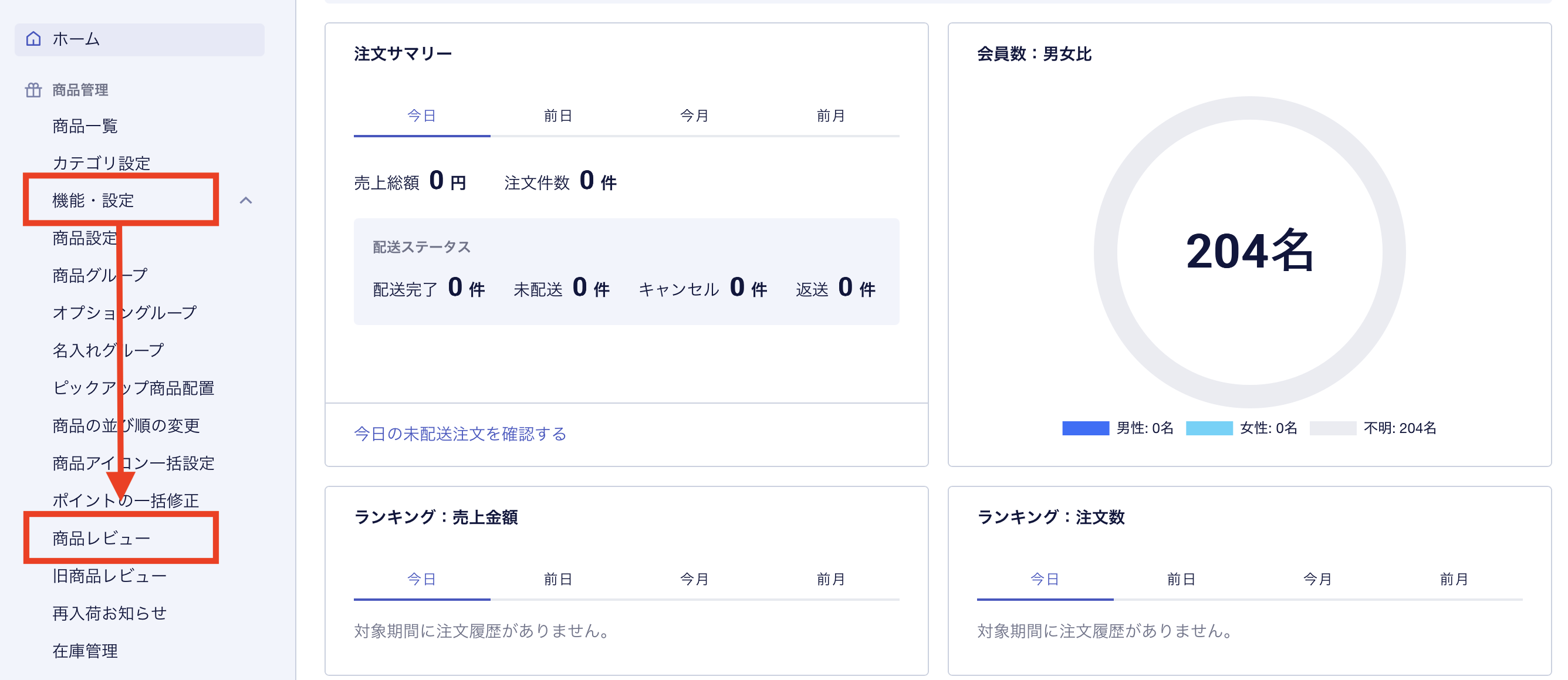Image resolution: width=1568 pixels, height=680 pixels.
Task: Click the gray 不明 legend swatch
Action: coord(1333,428)
